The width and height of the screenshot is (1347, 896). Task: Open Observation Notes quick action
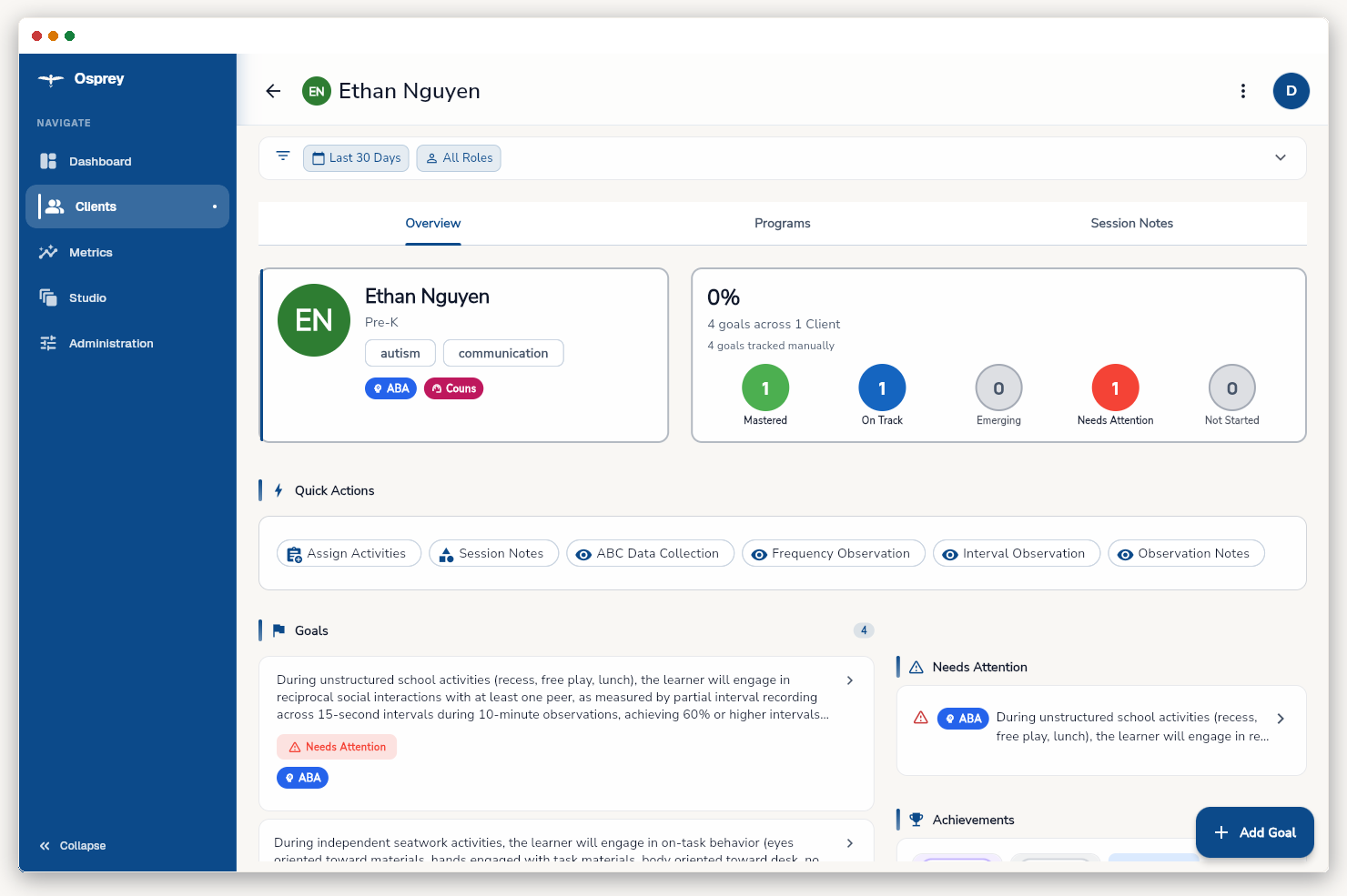(x=1186, y=553)
